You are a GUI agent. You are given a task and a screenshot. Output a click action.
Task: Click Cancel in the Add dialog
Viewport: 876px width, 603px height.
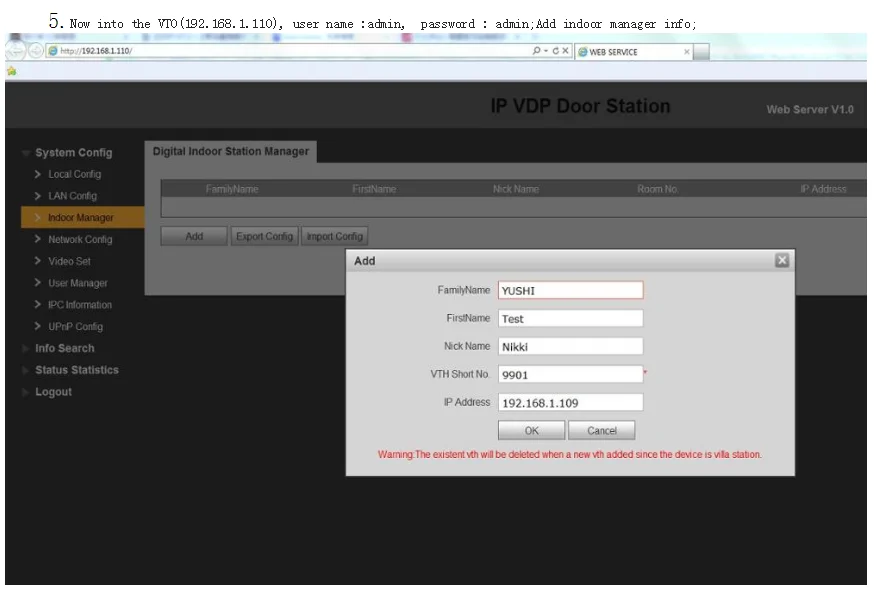tap(602, 430)
